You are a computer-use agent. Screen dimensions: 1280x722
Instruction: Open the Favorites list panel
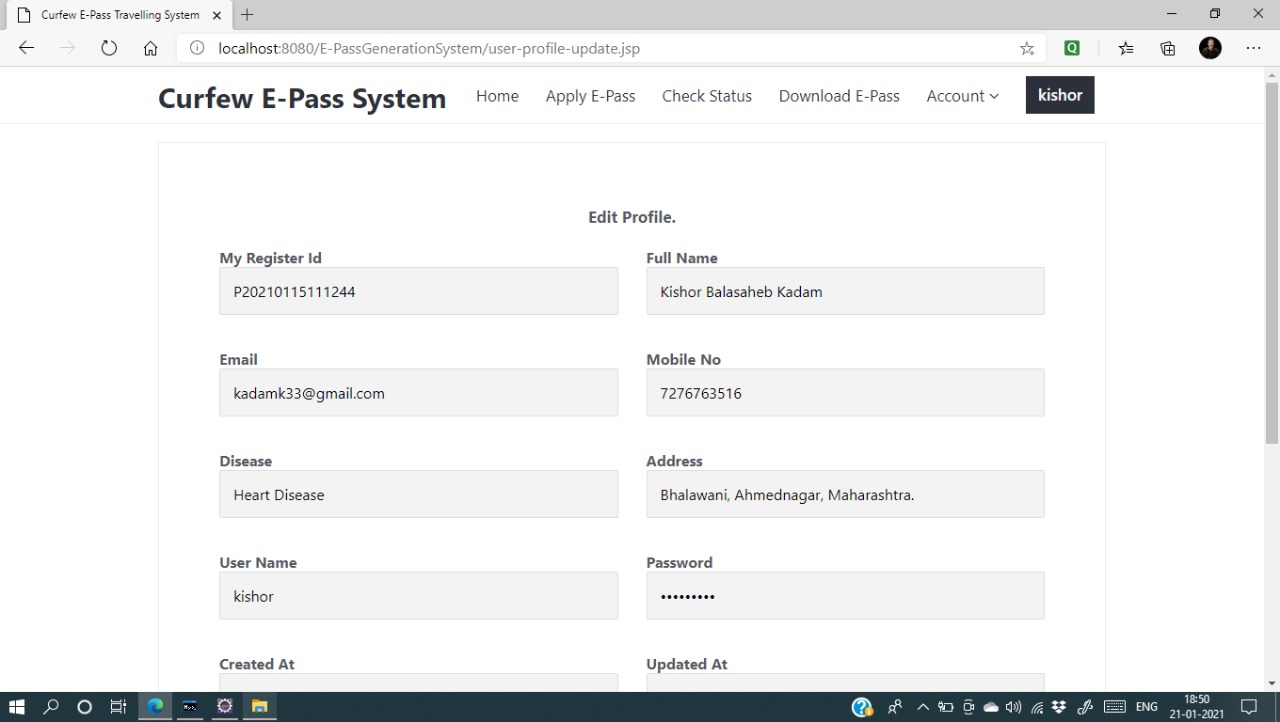point(1126,48)
